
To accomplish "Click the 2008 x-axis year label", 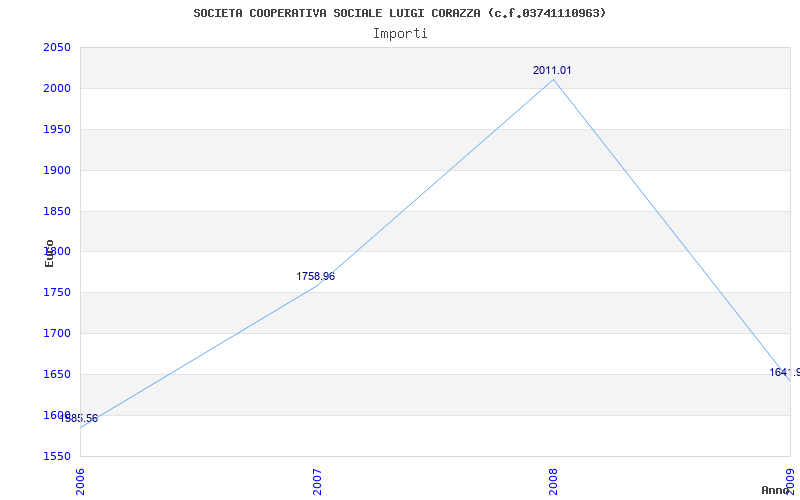I will tap(554, 482).
